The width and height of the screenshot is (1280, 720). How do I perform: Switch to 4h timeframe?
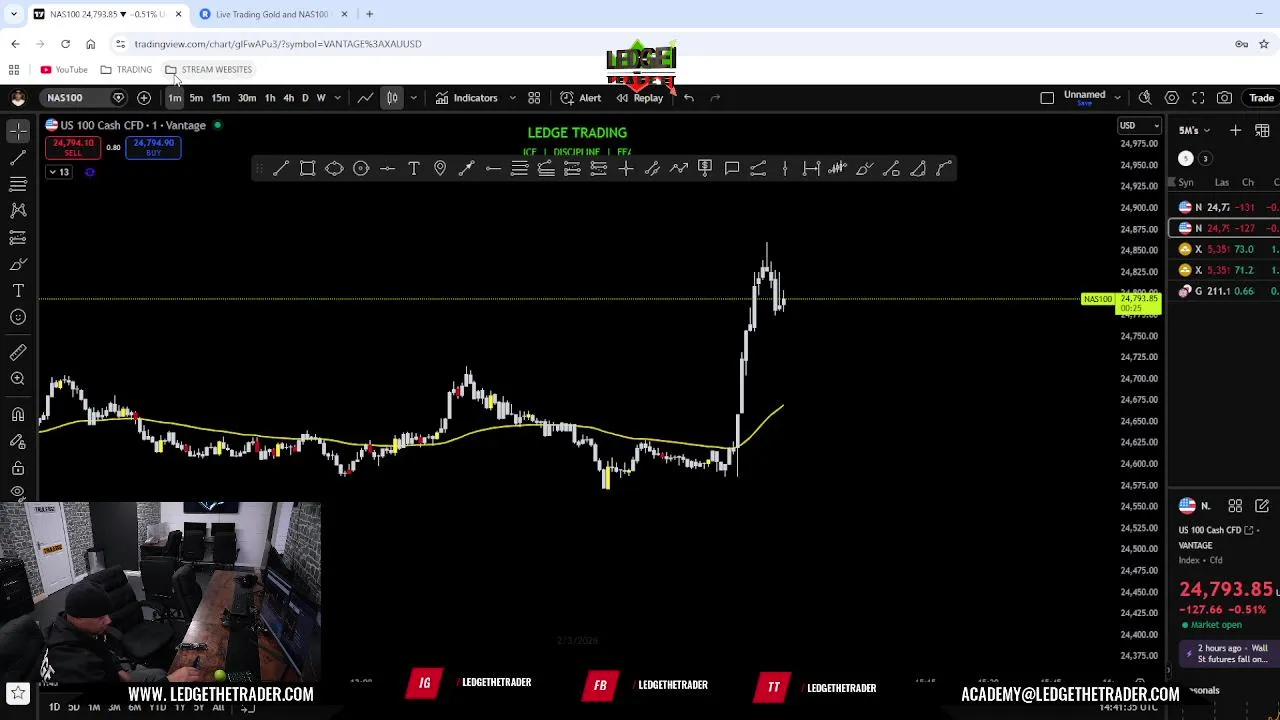(x=289, y=98)
